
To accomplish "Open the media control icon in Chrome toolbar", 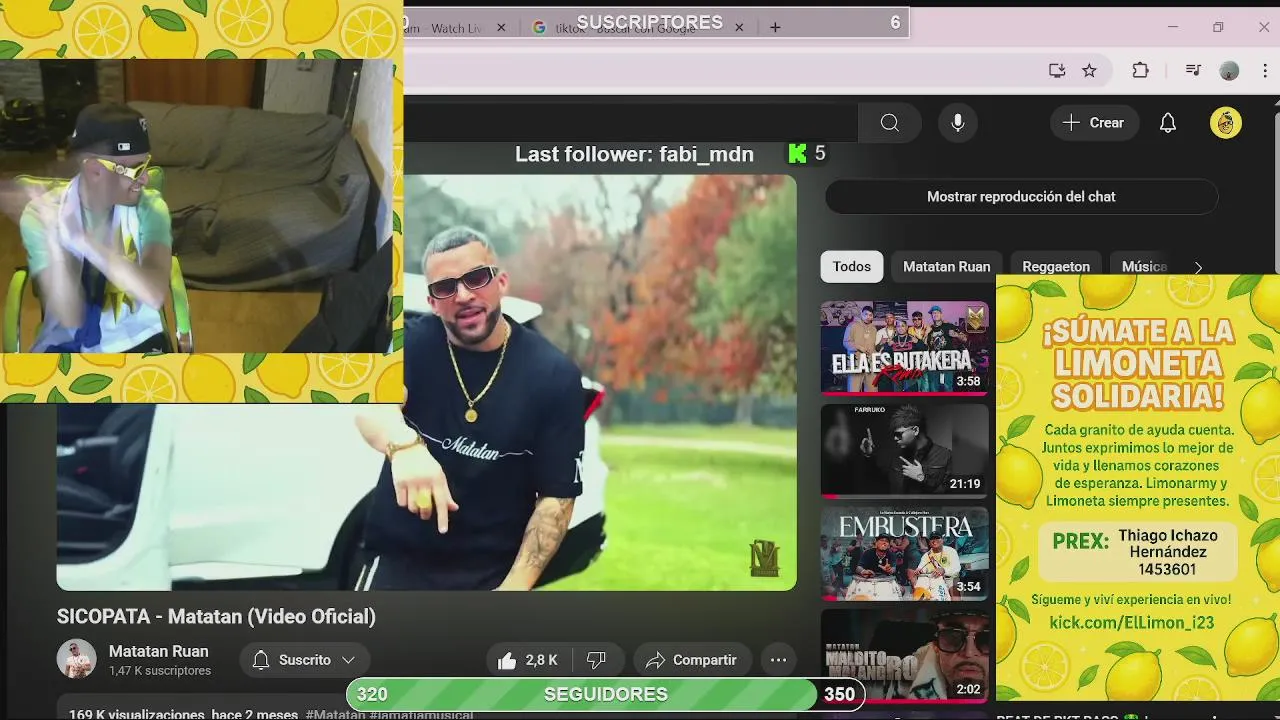I will click(1192, 70).
